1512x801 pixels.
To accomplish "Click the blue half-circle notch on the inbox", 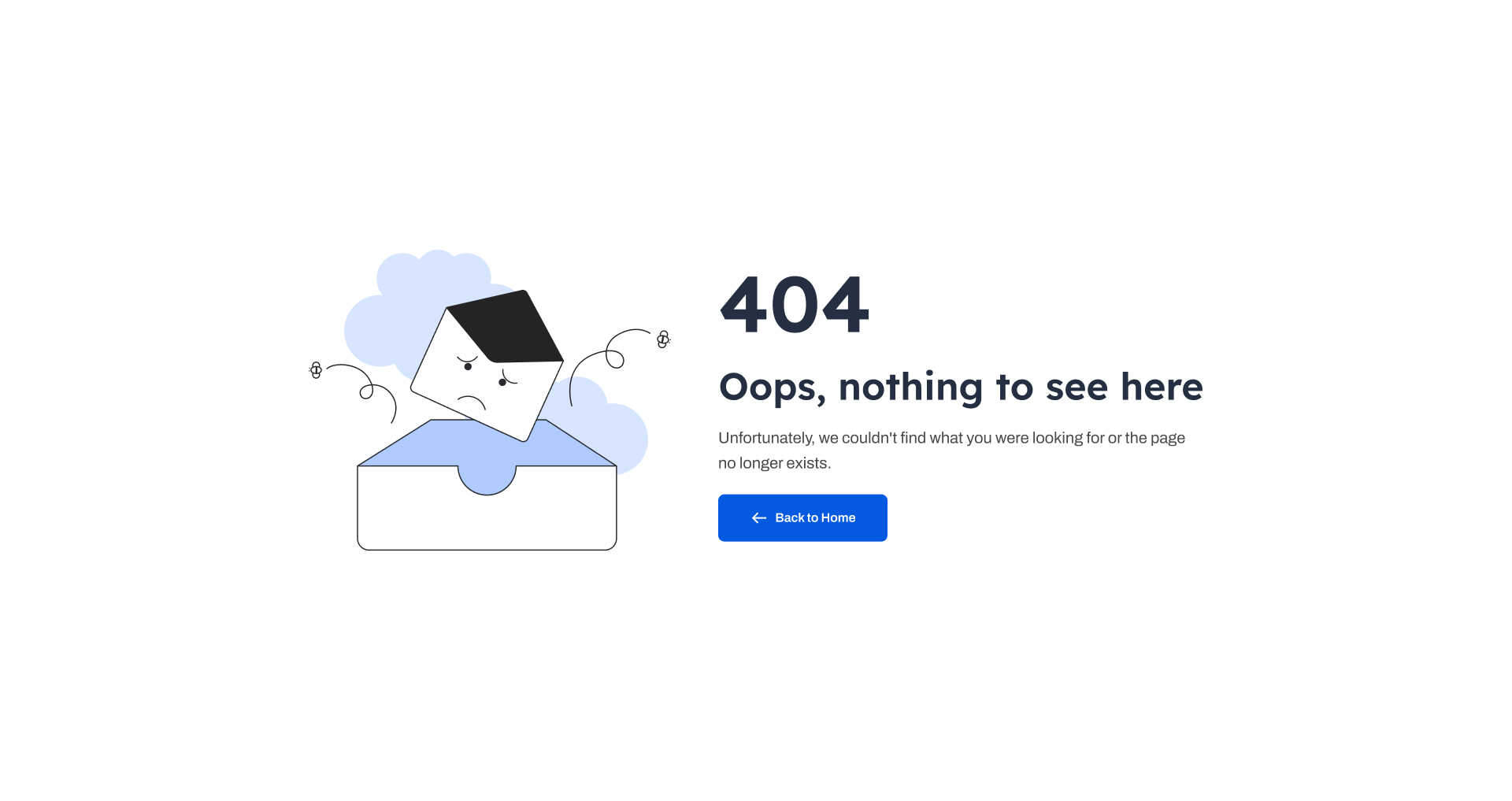I will pyautogui.click(x=487, y=480).
